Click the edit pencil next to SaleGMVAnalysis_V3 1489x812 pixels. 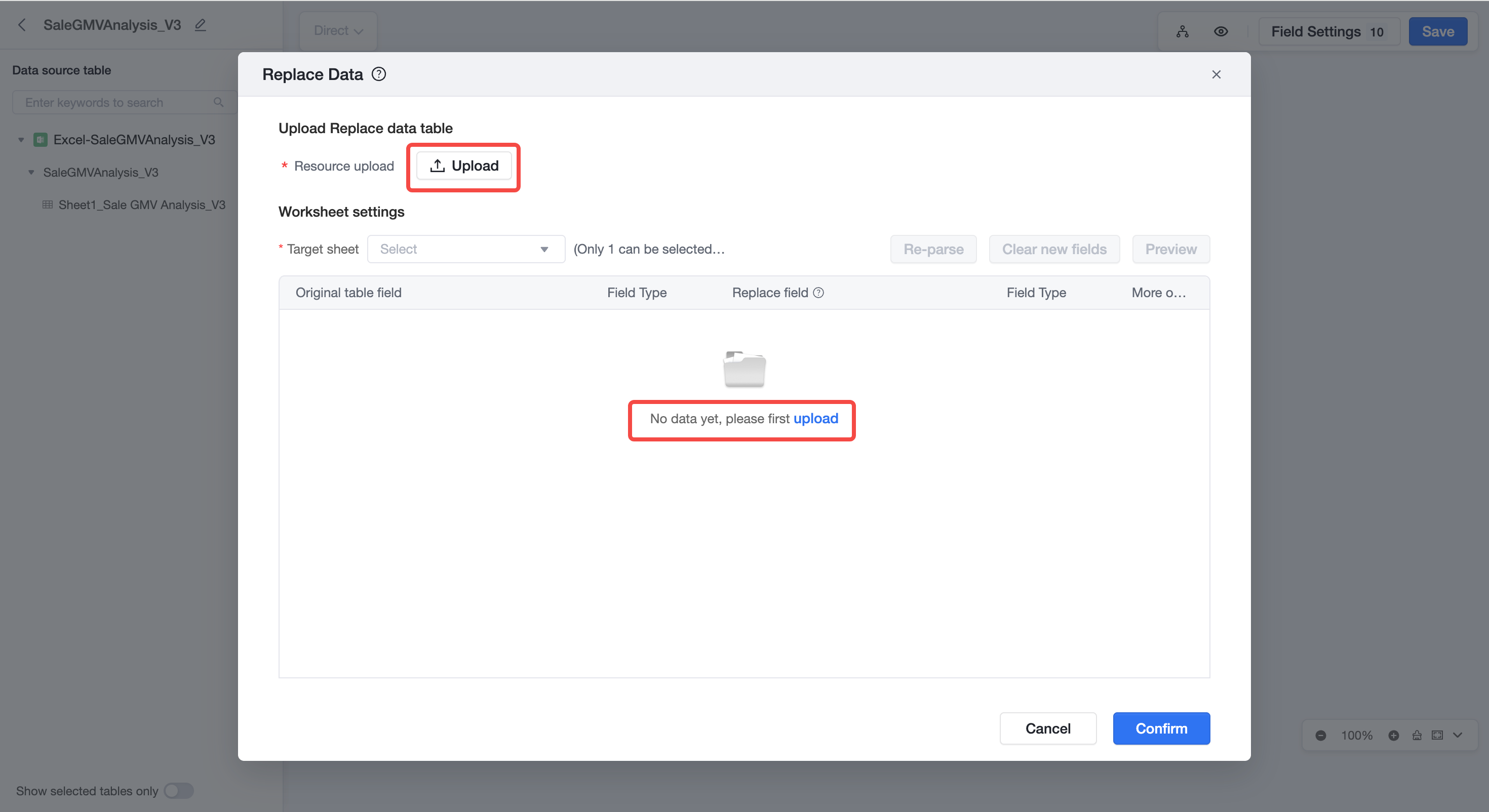(x=201, y=25)
